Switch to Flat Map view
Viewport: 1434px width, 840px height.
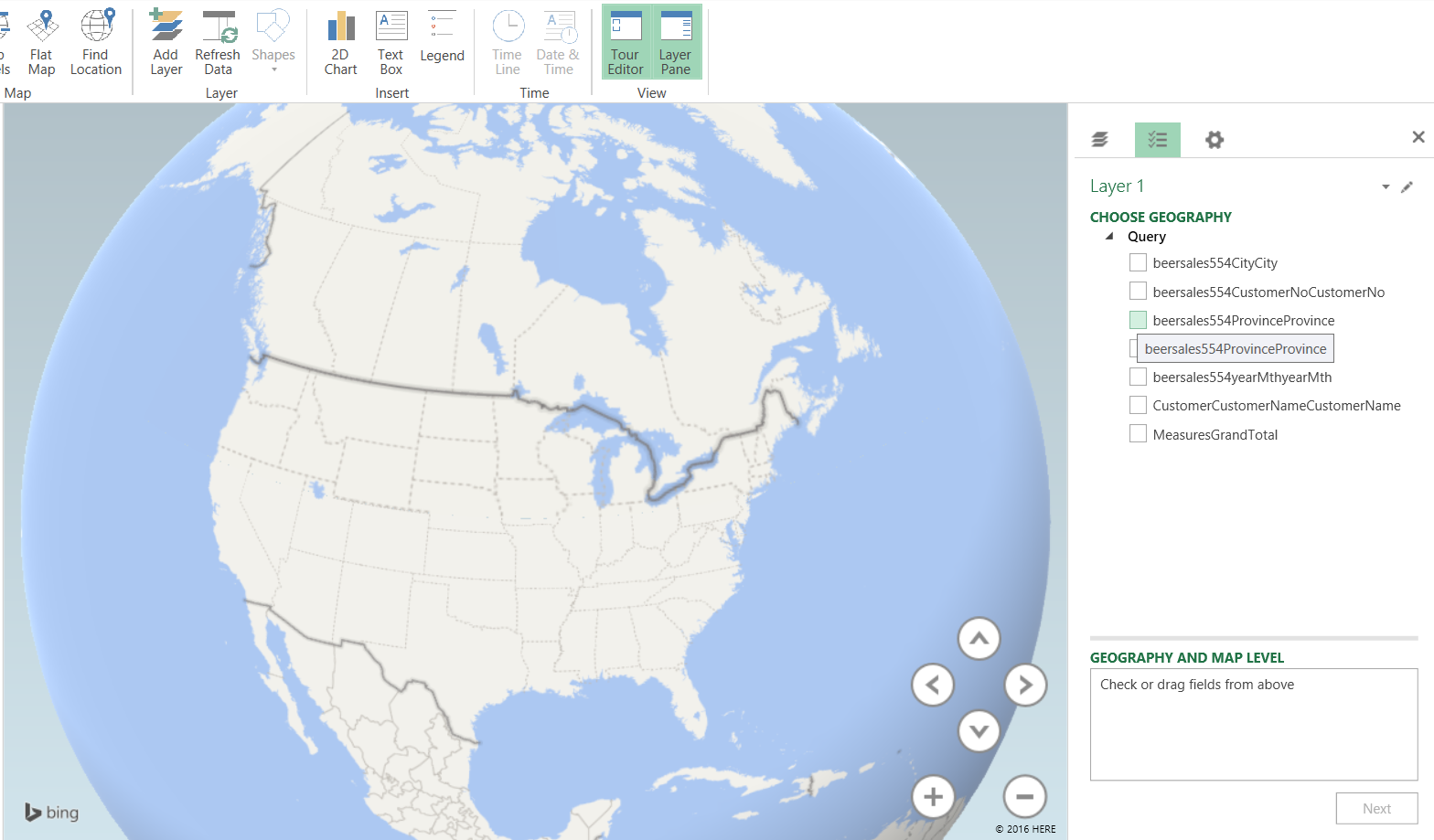42,42
